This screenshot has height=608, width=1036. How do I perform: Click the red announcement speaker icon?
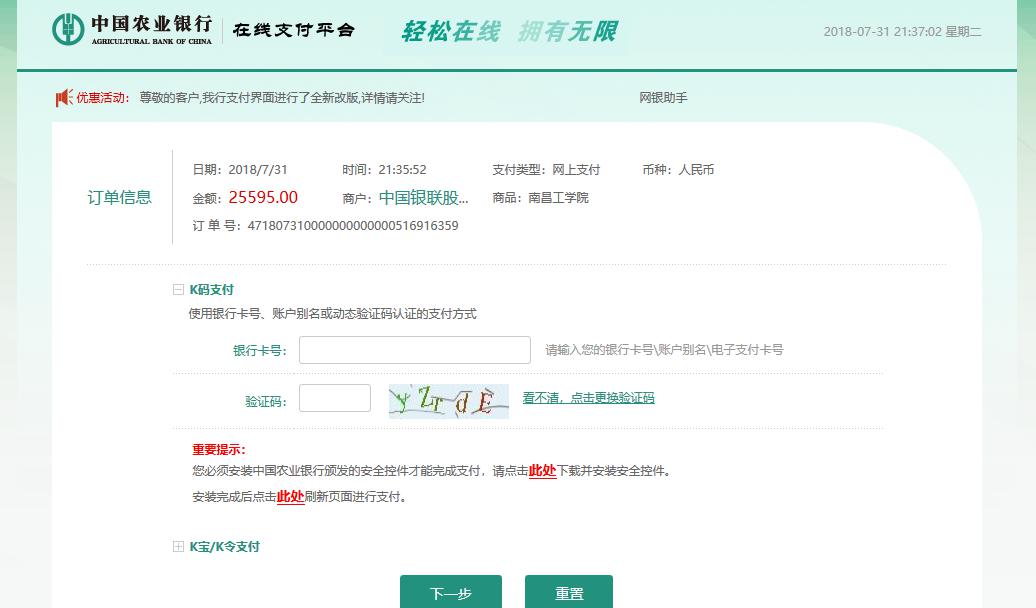click(63, 98)
